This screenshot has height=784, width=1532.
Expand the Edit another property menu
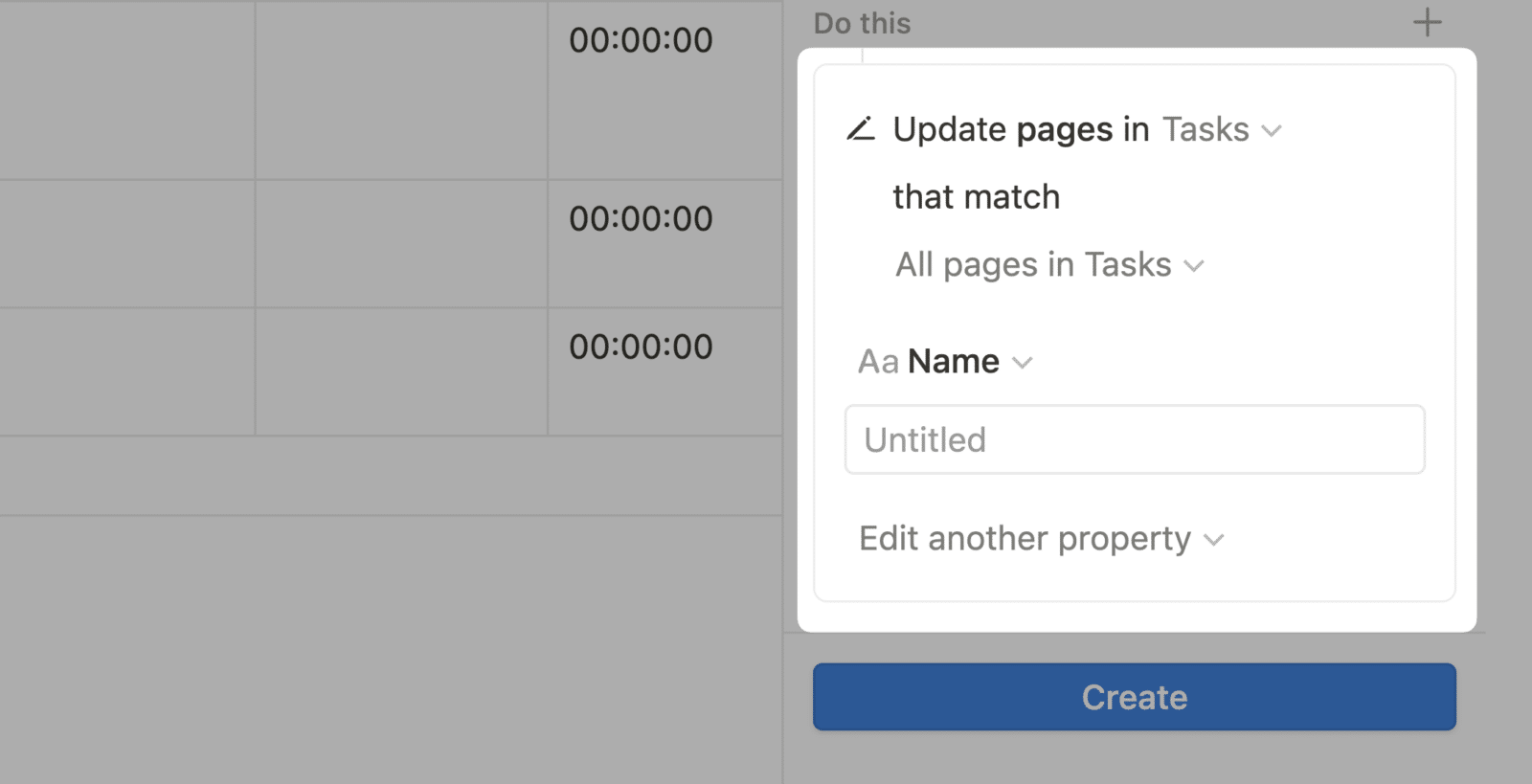(x=1042, y=539)
